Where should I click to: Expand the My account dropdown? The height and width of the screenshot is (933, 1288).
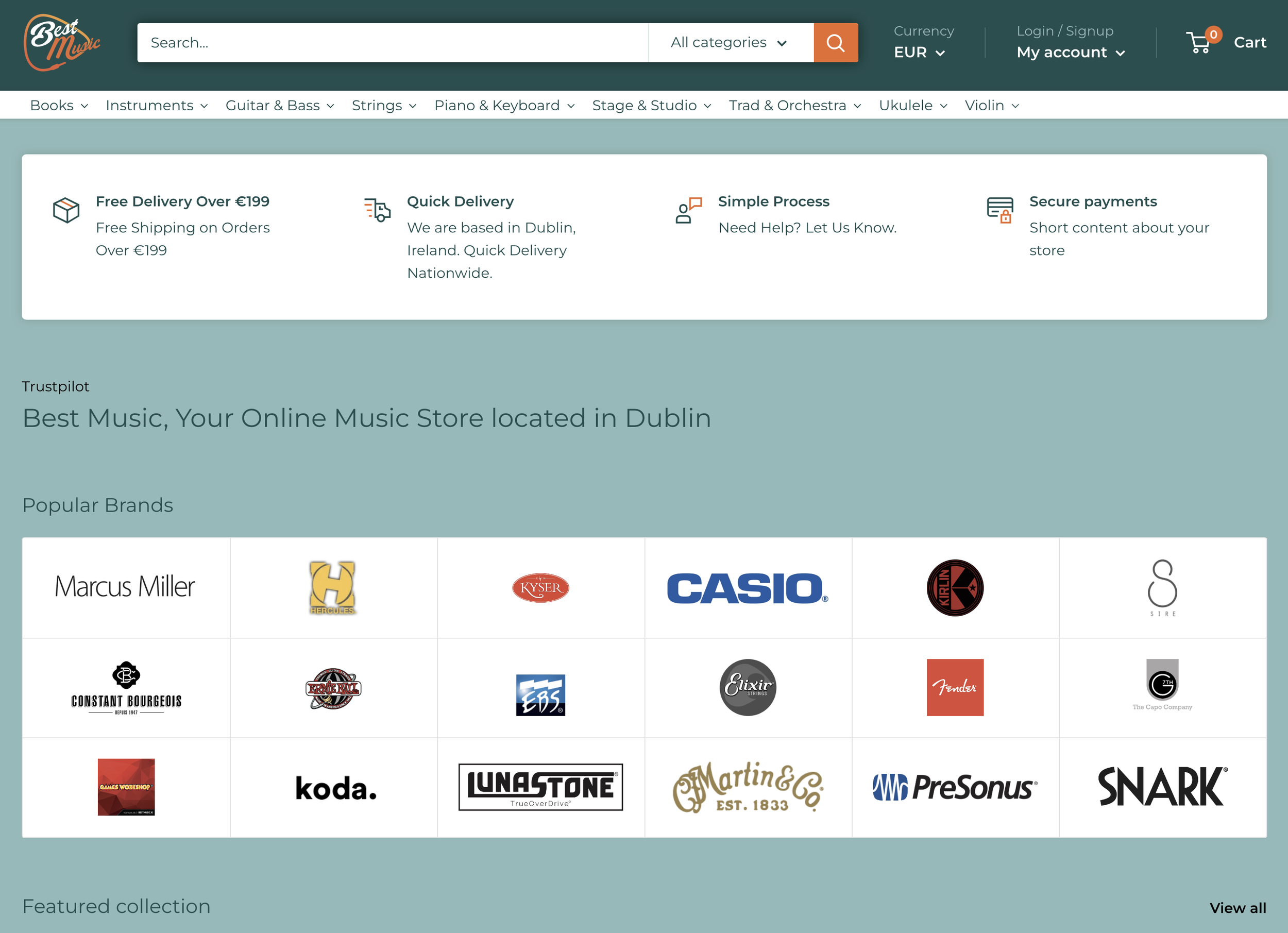coord(1070,52)
